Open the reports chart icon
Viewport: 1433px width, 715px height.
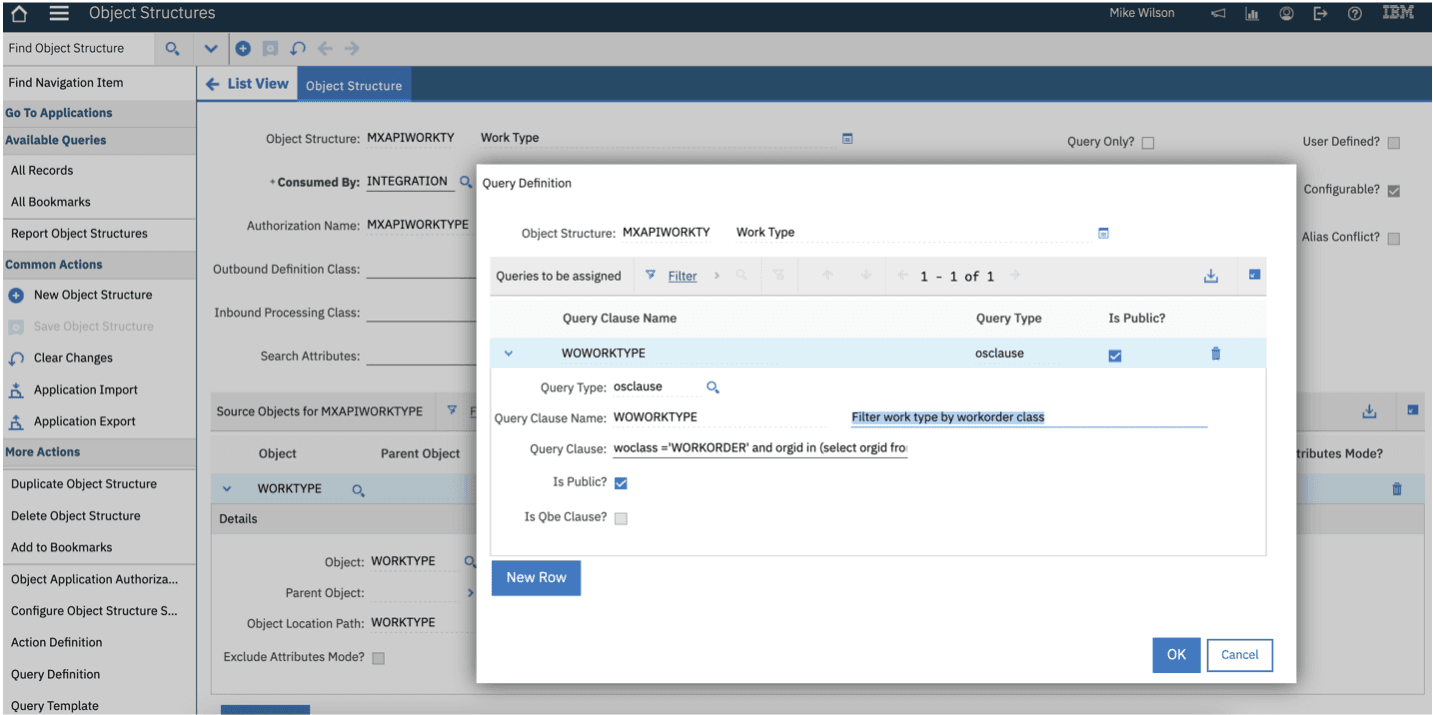coord(1252,14)
